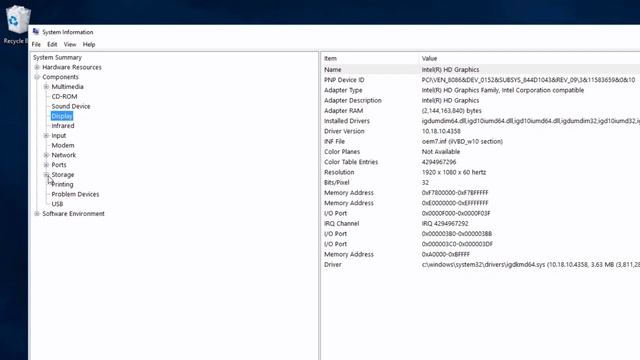Screen dimensions: 640x360
Task: Collapse the Components node
Action: click(37, 77)
